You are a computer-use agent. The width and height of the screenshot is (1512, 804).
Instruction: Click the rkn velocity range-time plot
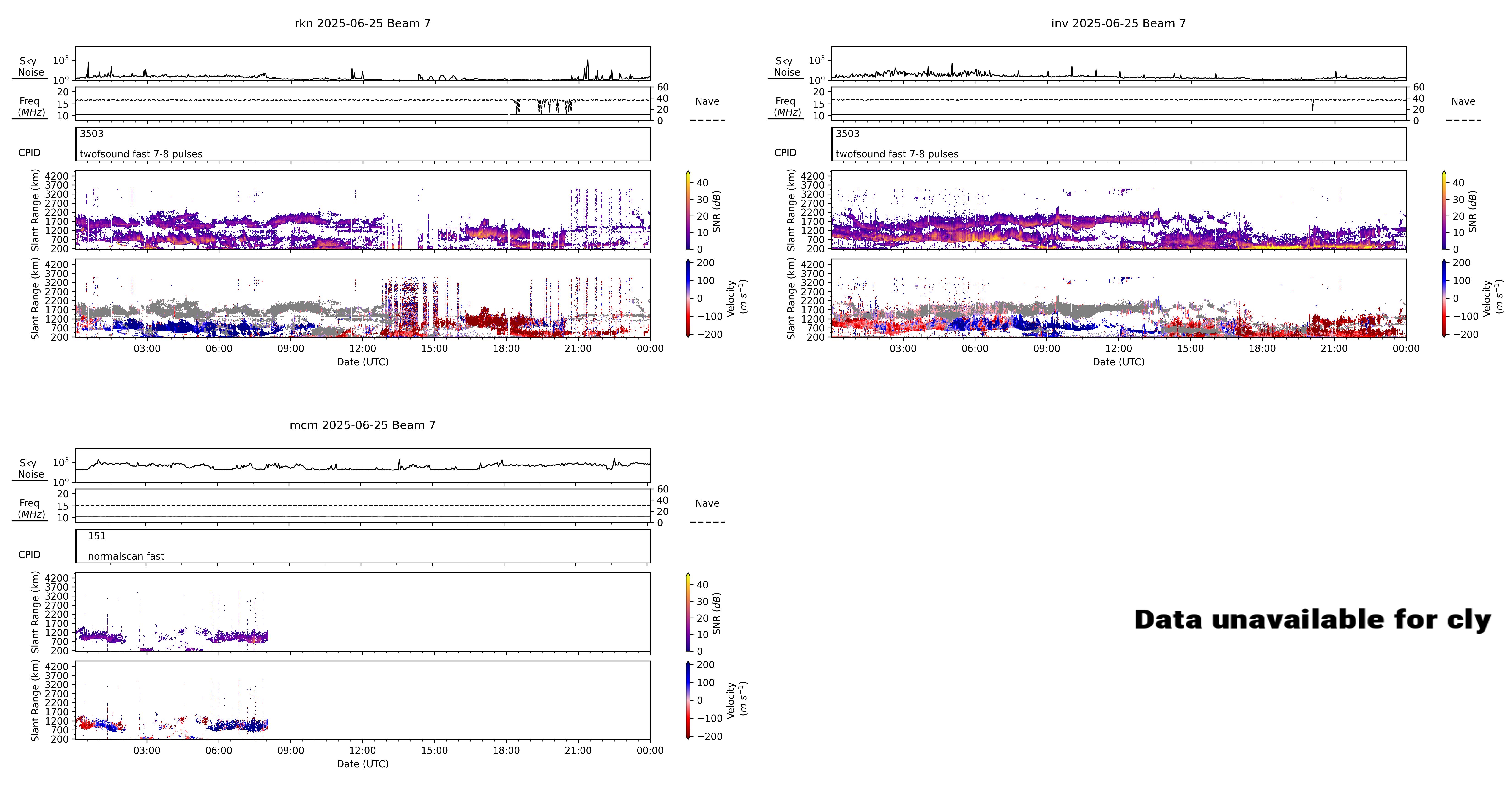(x=363, y=298)
